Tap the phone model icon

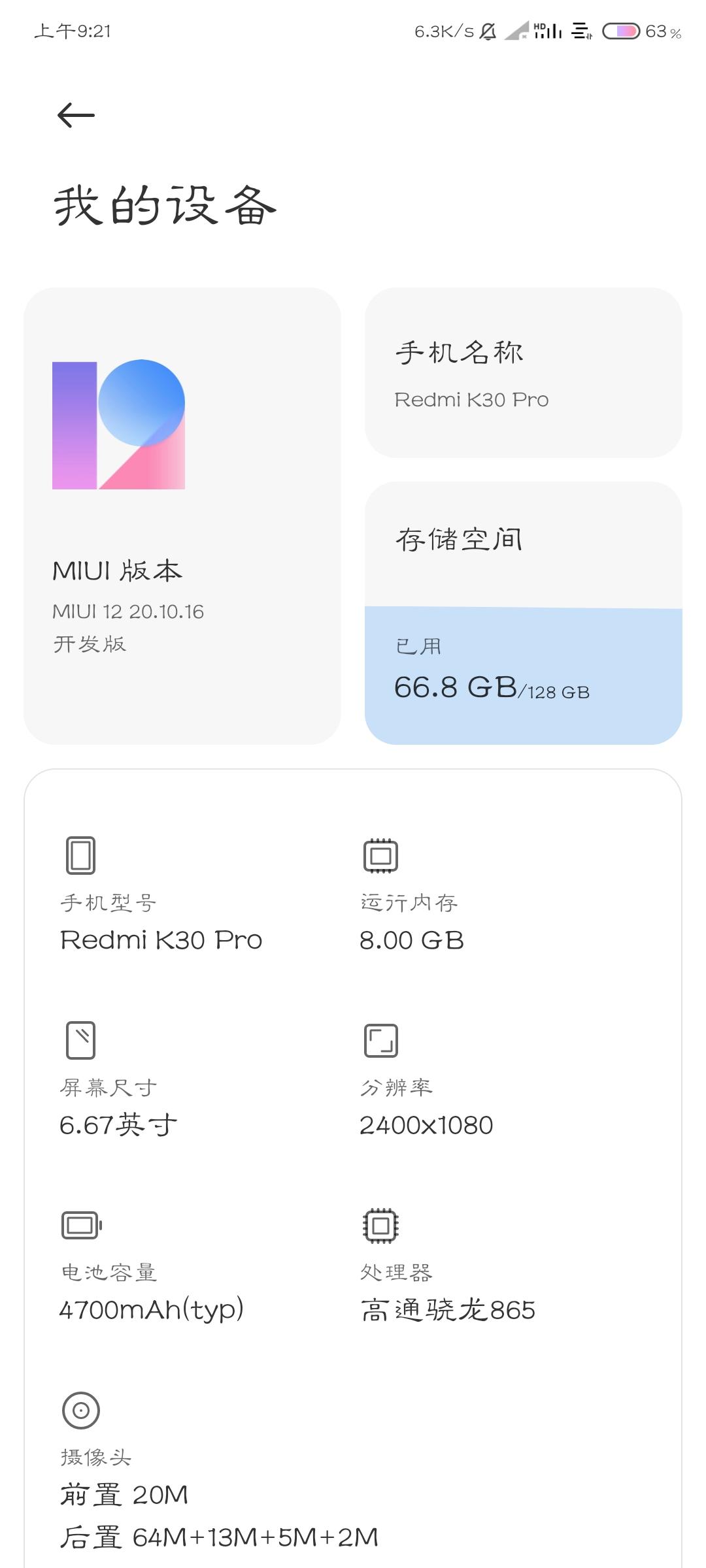coord(80,855)
